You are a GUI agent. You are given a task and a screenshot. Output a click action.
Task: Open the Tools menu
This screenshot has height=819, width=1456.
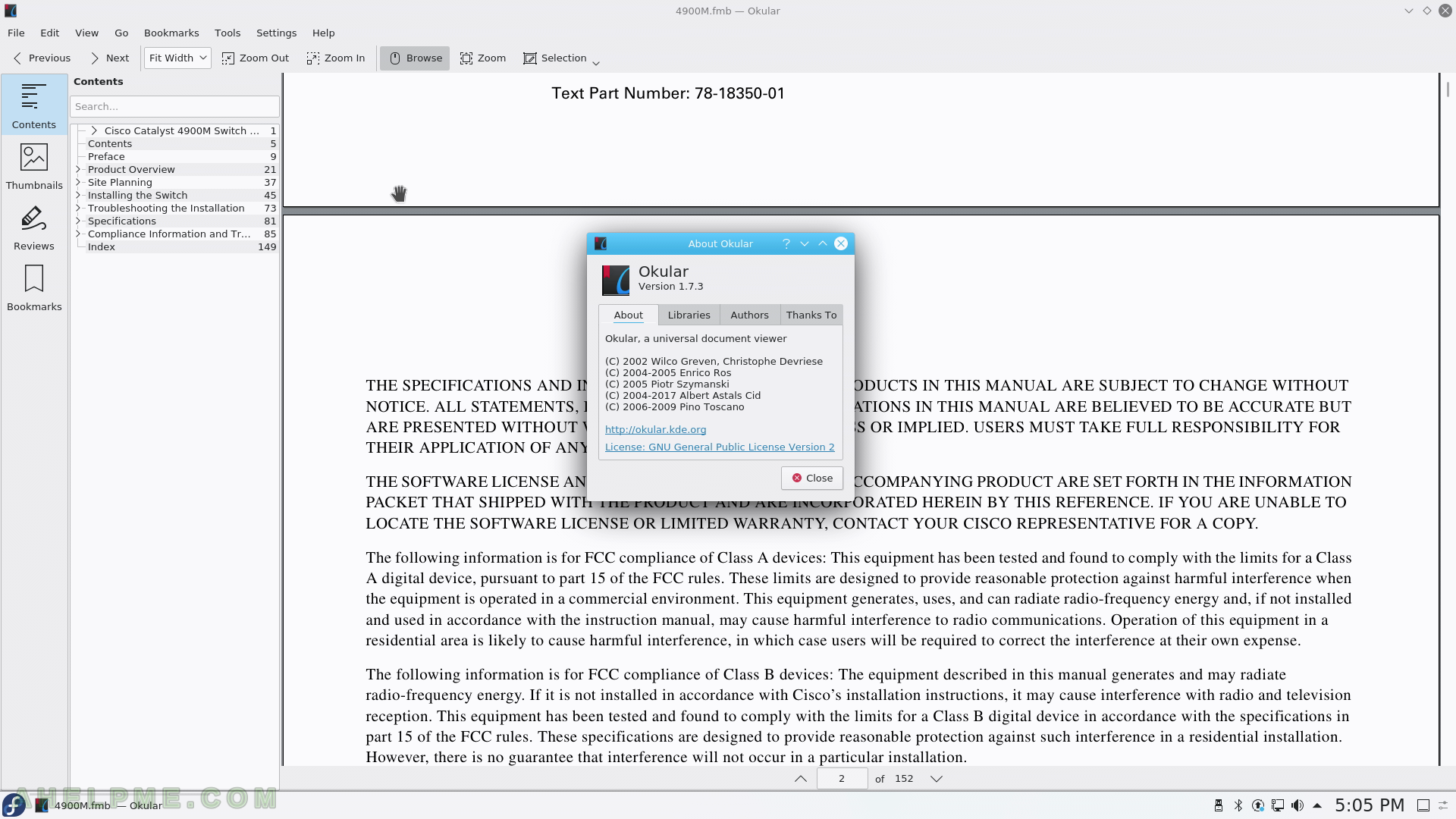tap(227, 33)
